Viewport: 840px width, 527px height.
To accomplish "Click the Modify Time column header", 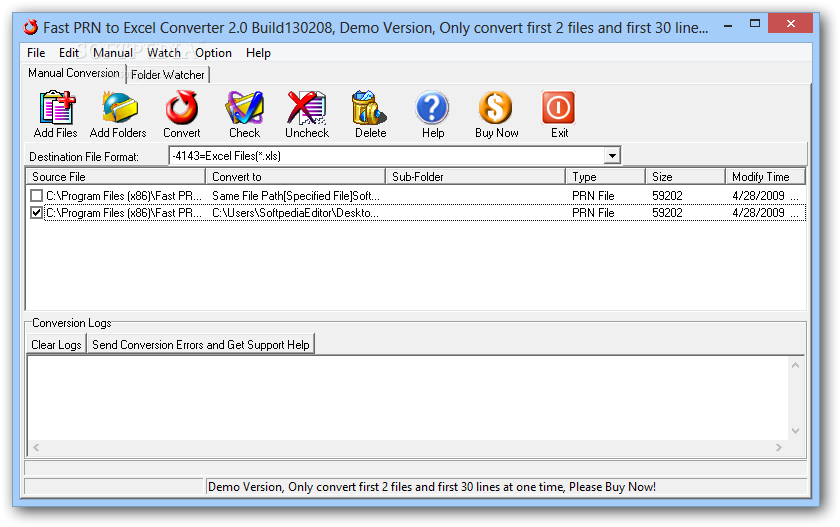I will pyautogui.click(x=765, y=177).
